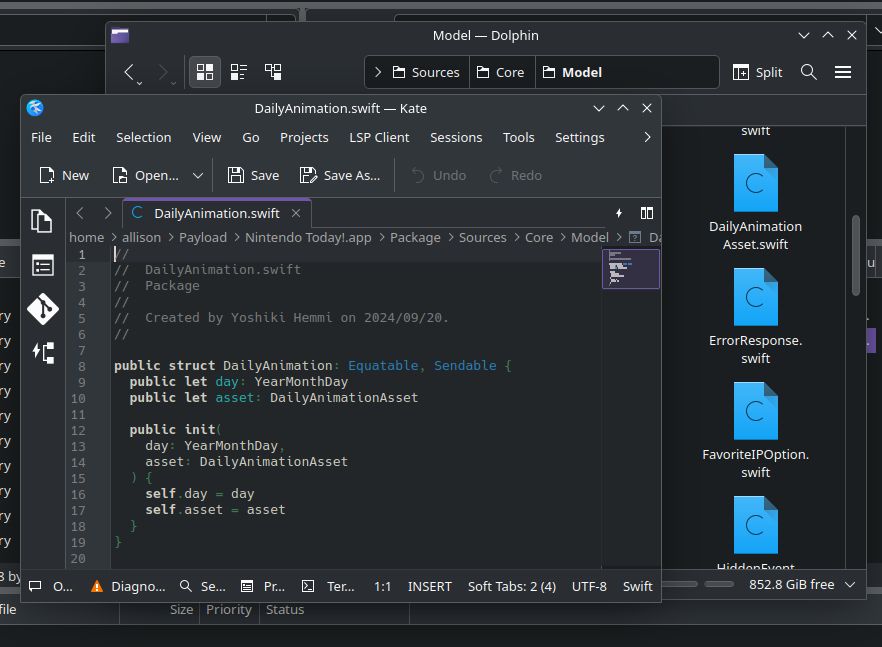Screen dimensions: 882x647
Task: Open the Edit menu in Kate
Action: coord(84,138)
